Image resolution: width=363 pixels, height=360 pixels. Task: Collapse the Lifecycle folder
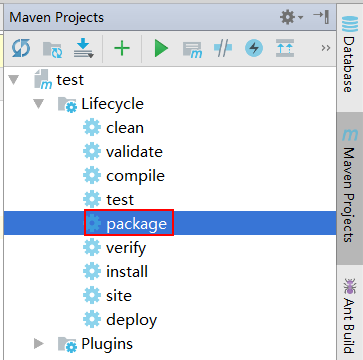(39, 104)
